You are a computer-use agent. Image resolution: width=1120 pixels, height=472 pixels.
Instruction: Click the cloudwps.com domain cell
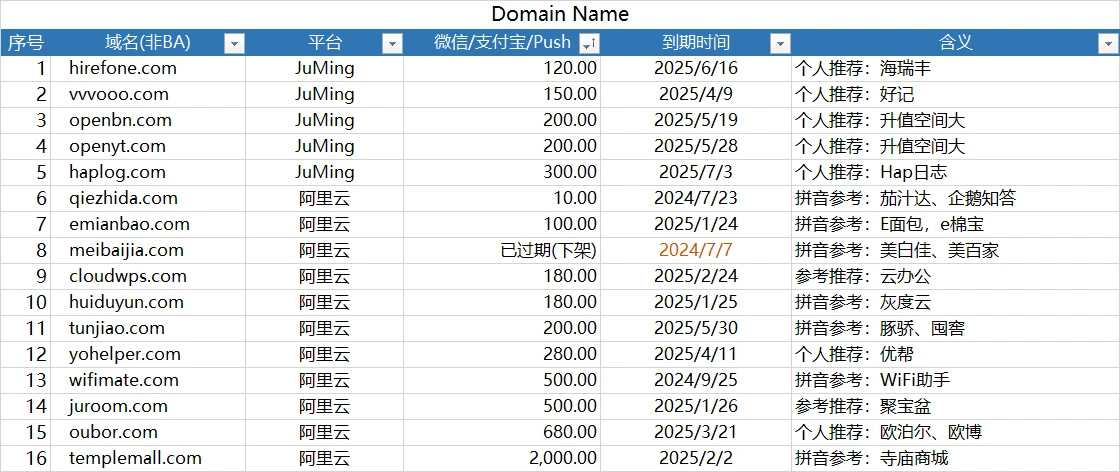[x=128, y=276]
